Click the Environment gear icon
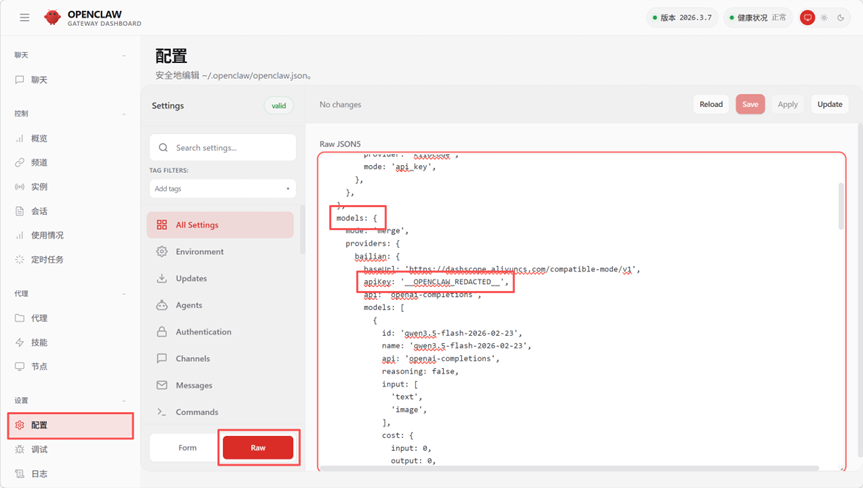The image size is (863, 488). click(x=162, y=251)
